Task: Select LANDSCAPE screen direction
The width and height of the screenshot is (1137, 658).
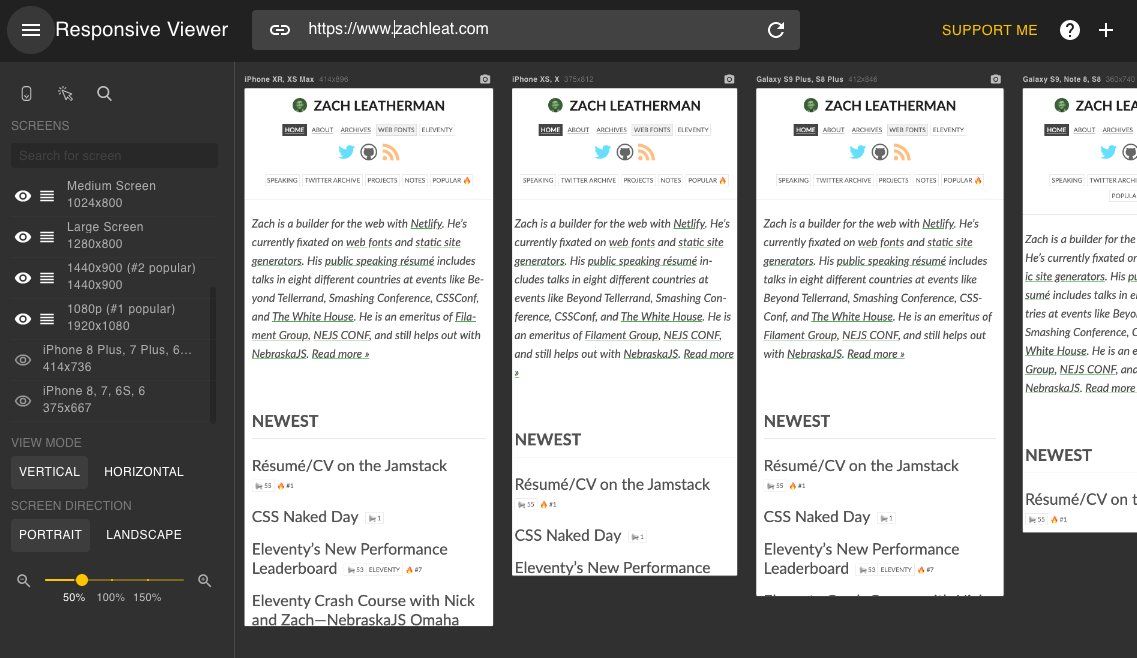Action: coord(144,535)
